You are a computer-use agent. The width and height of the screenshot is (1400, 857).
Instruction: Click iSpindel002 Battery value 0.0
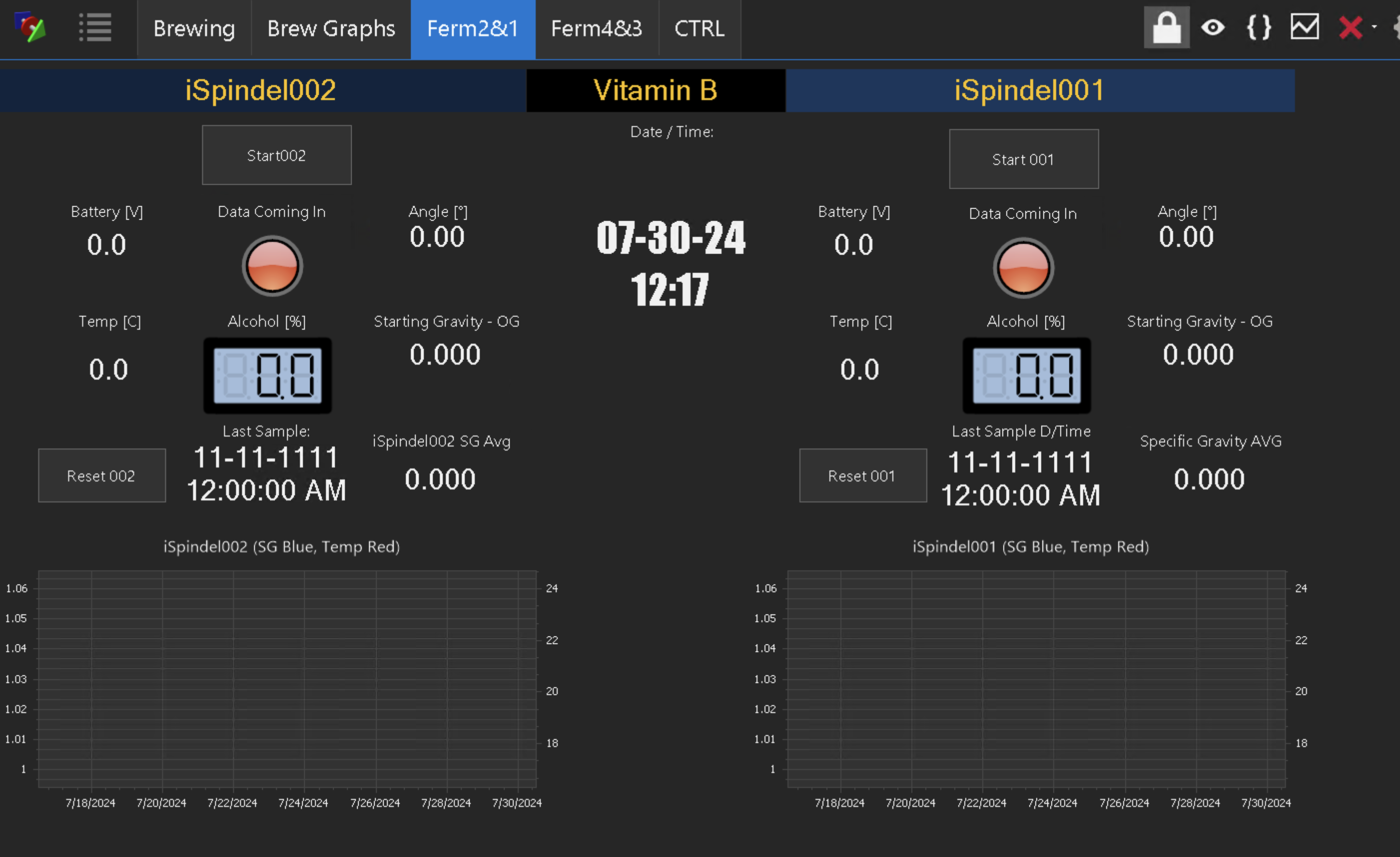(106, 245)
